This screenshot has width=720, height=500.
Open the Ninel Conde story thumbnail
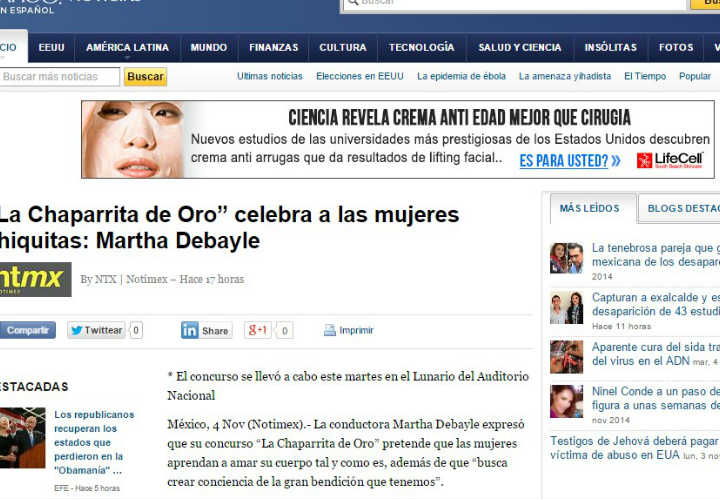[x=566, y=401]
